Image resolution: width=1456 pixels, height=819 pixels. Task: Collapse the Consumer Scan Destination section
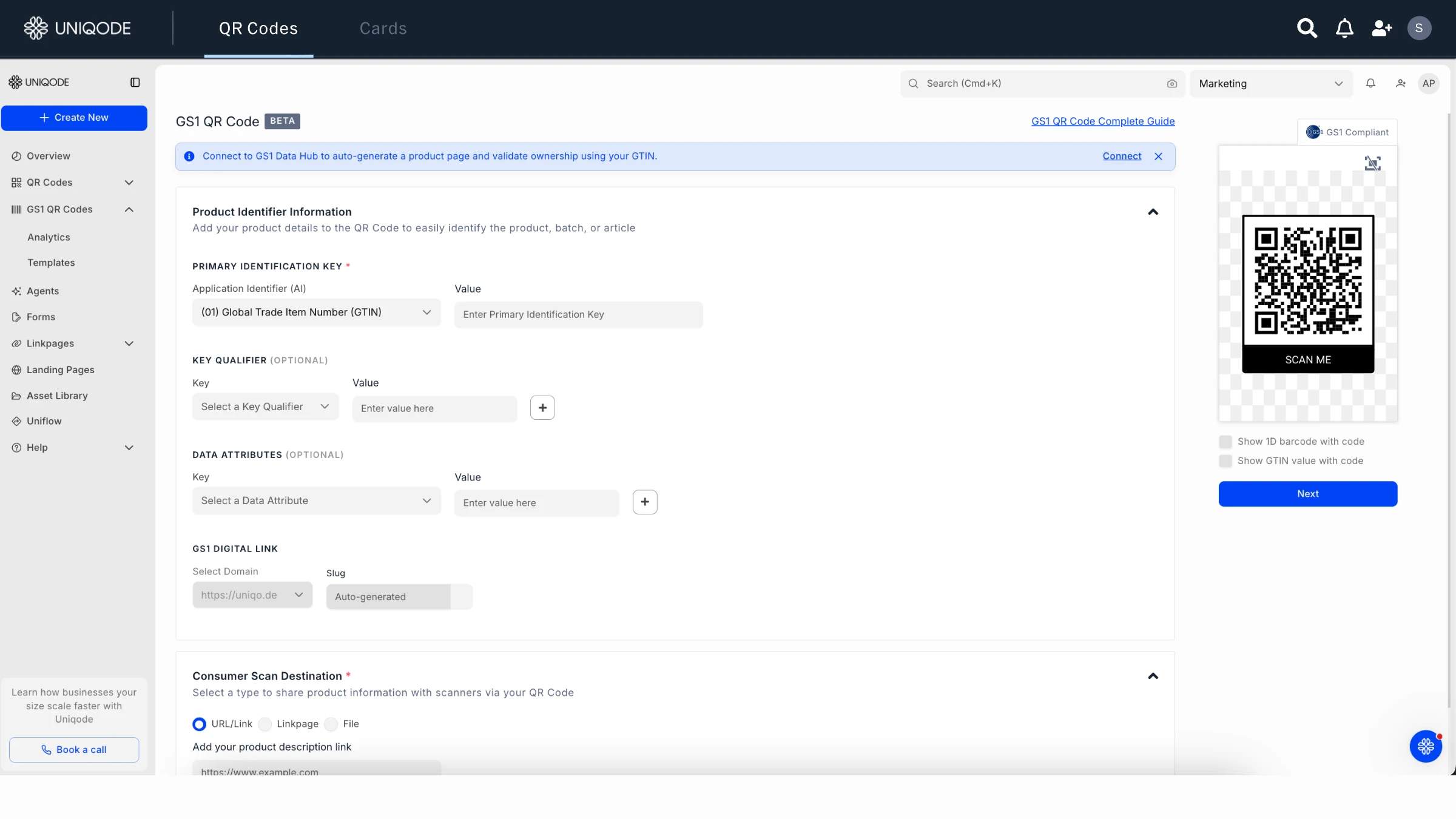(1153, 676)
